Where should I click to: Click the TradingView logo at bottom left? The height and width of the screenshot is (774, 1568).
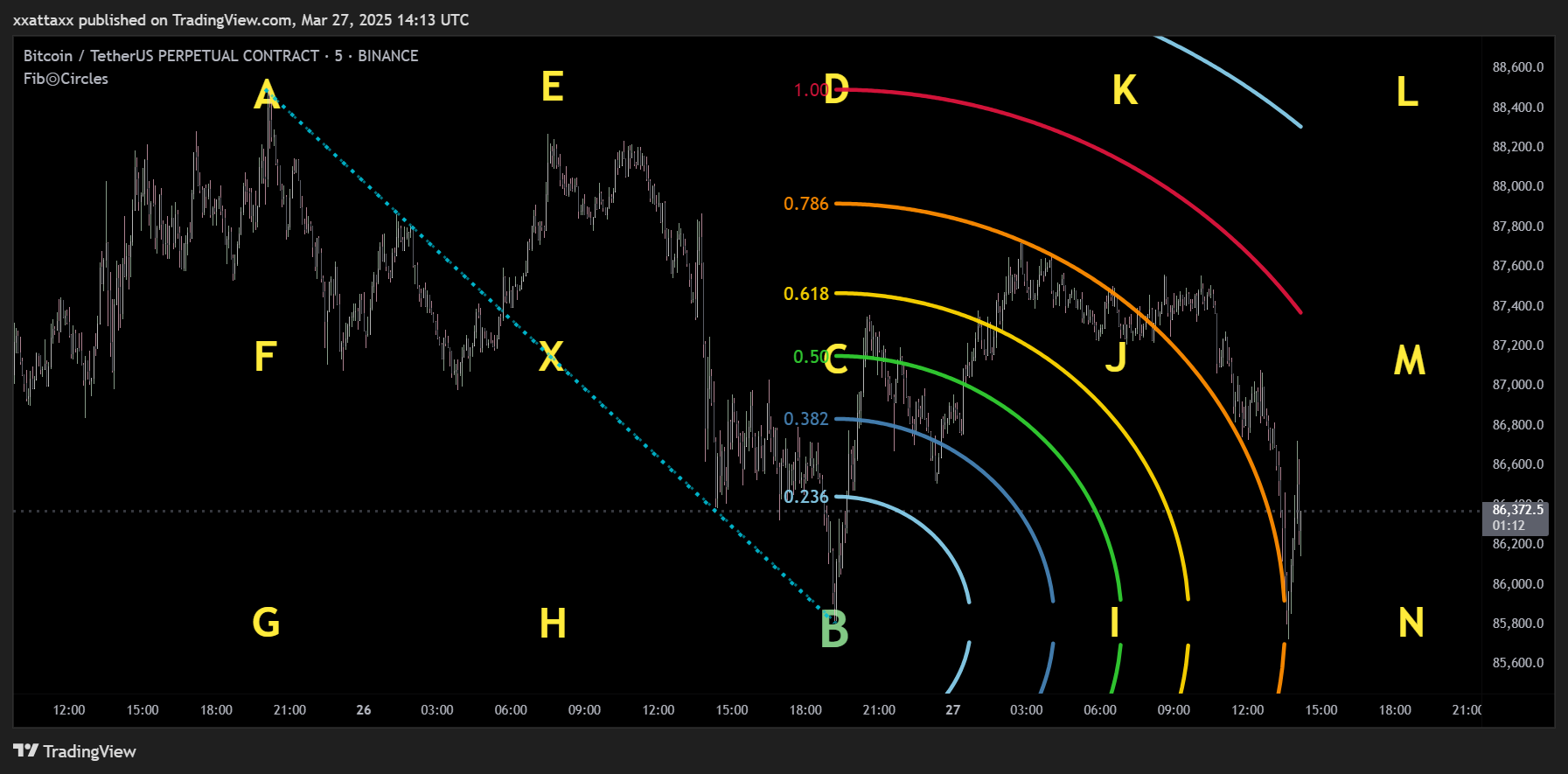point(74,751)
